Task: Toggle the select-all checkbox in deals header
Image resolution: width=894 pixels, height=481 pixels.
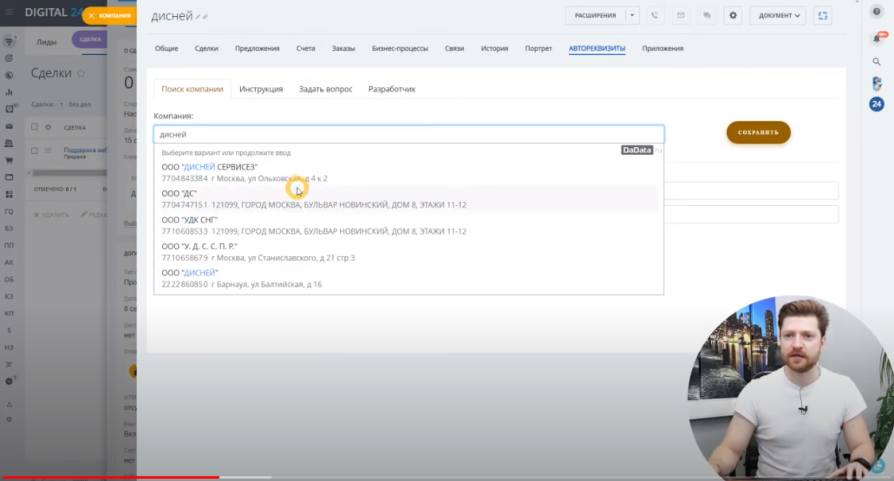Action: (35, 127)
